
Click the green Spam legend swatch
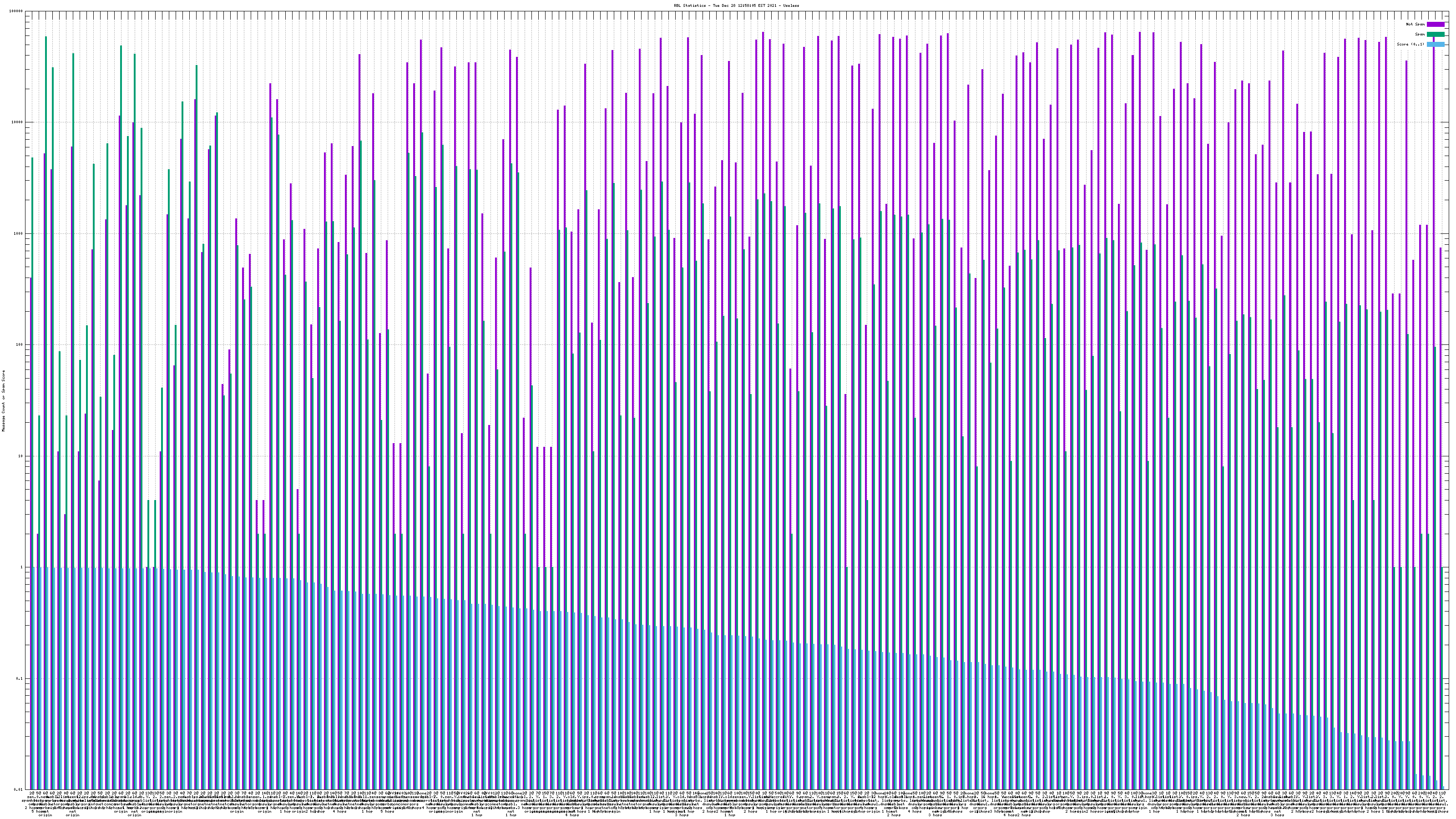tap(1435, 35)
